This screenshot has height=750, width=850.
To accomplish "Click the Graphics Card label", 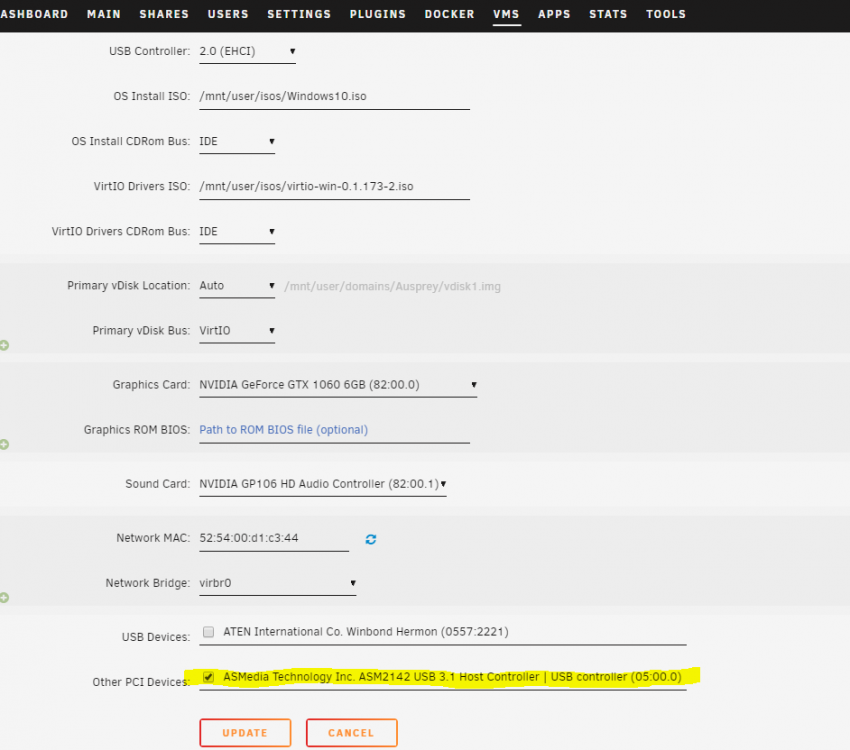I will (x=151, y=385).
